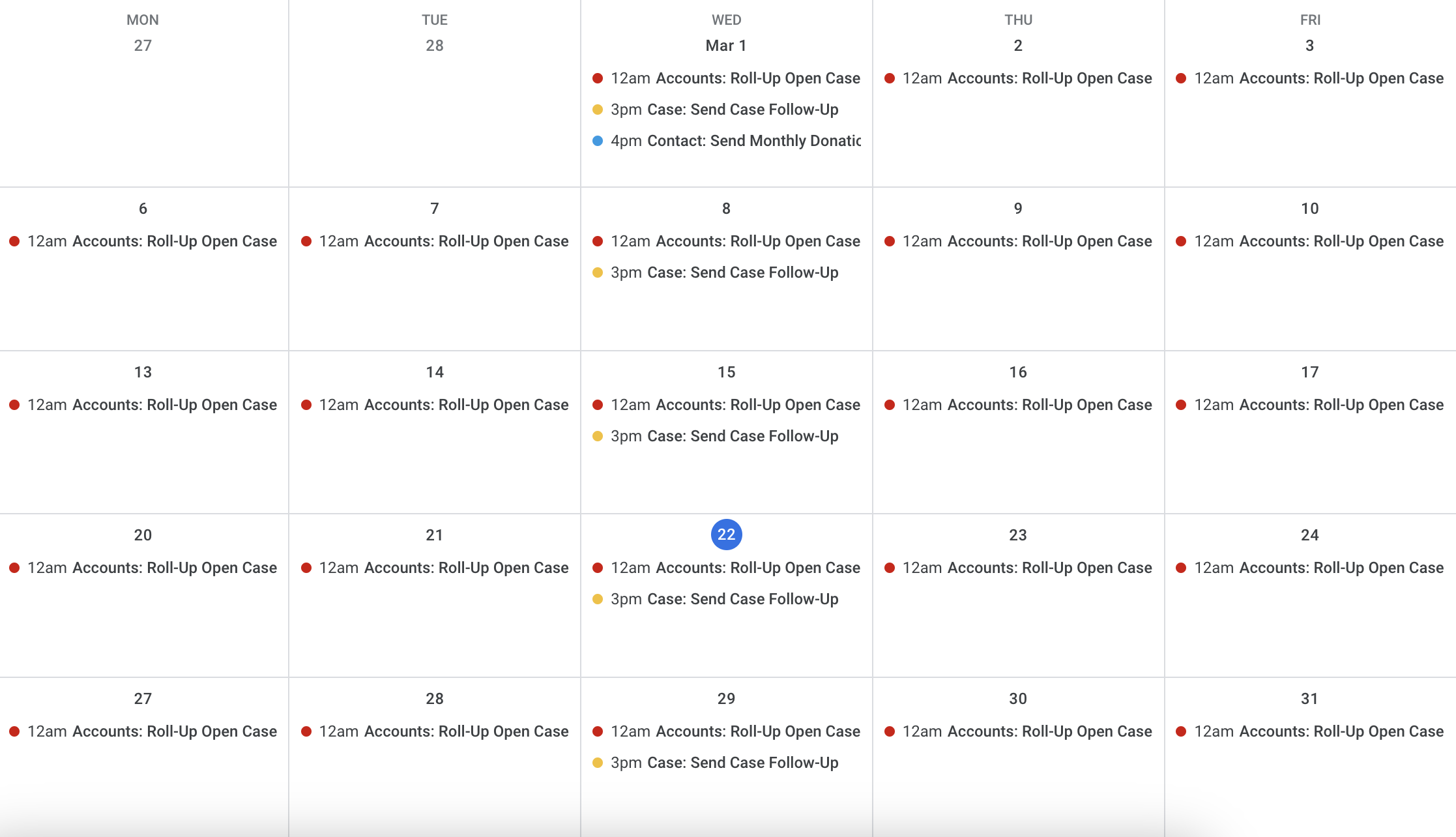Open the 12am Accounts event on March 21
This screenshot has width=1456, height=837.
click(x=435, y=568)
